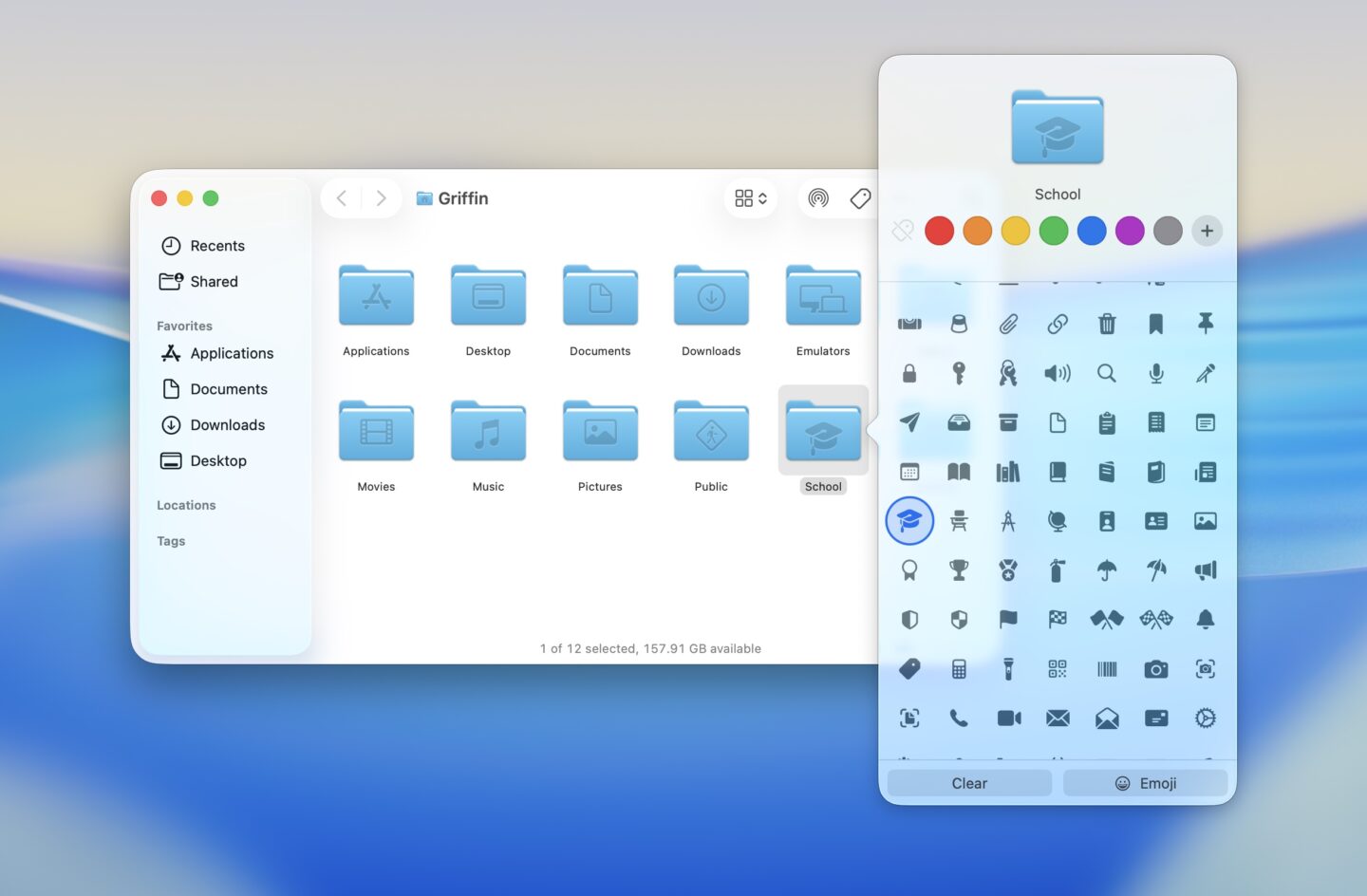Open the view options switcher in the toolbar

[x=750, y=197]
